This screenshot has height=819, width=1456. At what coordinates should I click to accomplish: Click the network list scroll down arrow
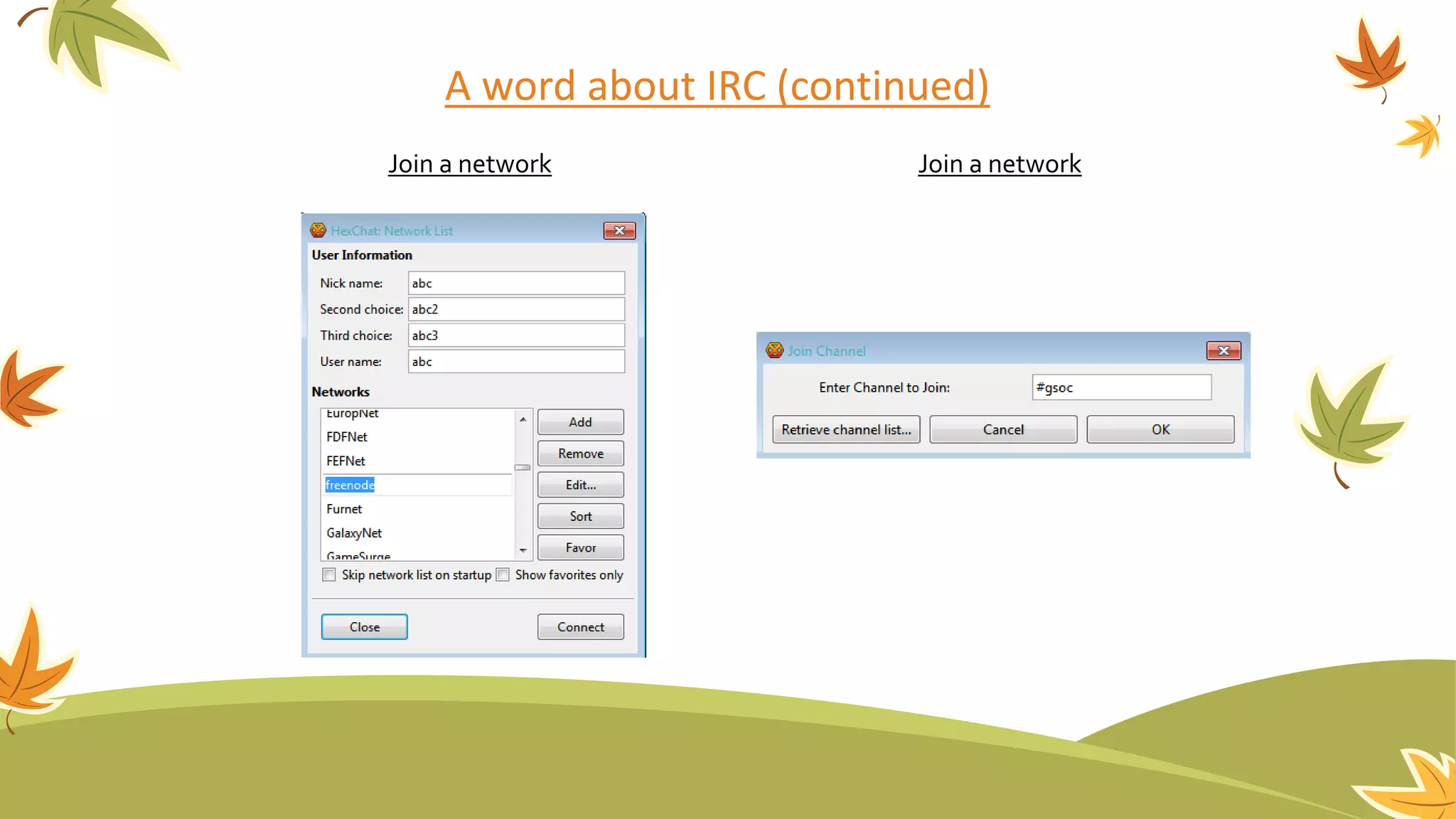click(x=523, y=550)
